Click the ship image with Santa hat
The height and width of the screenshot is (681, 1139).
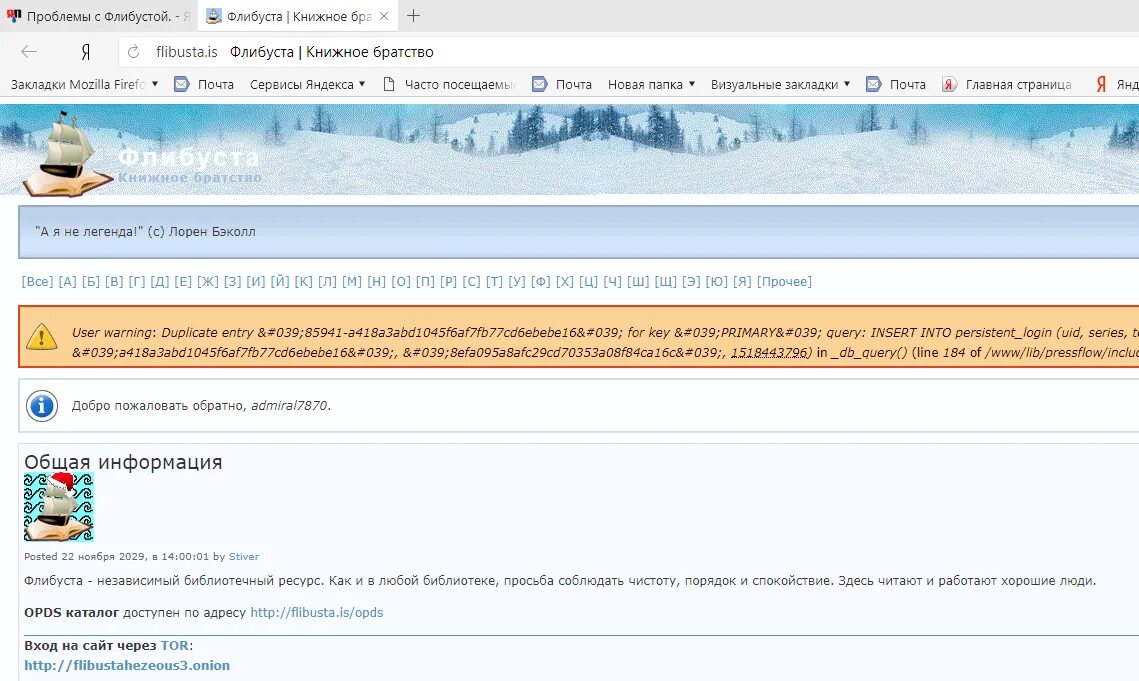tap(59, 507)
